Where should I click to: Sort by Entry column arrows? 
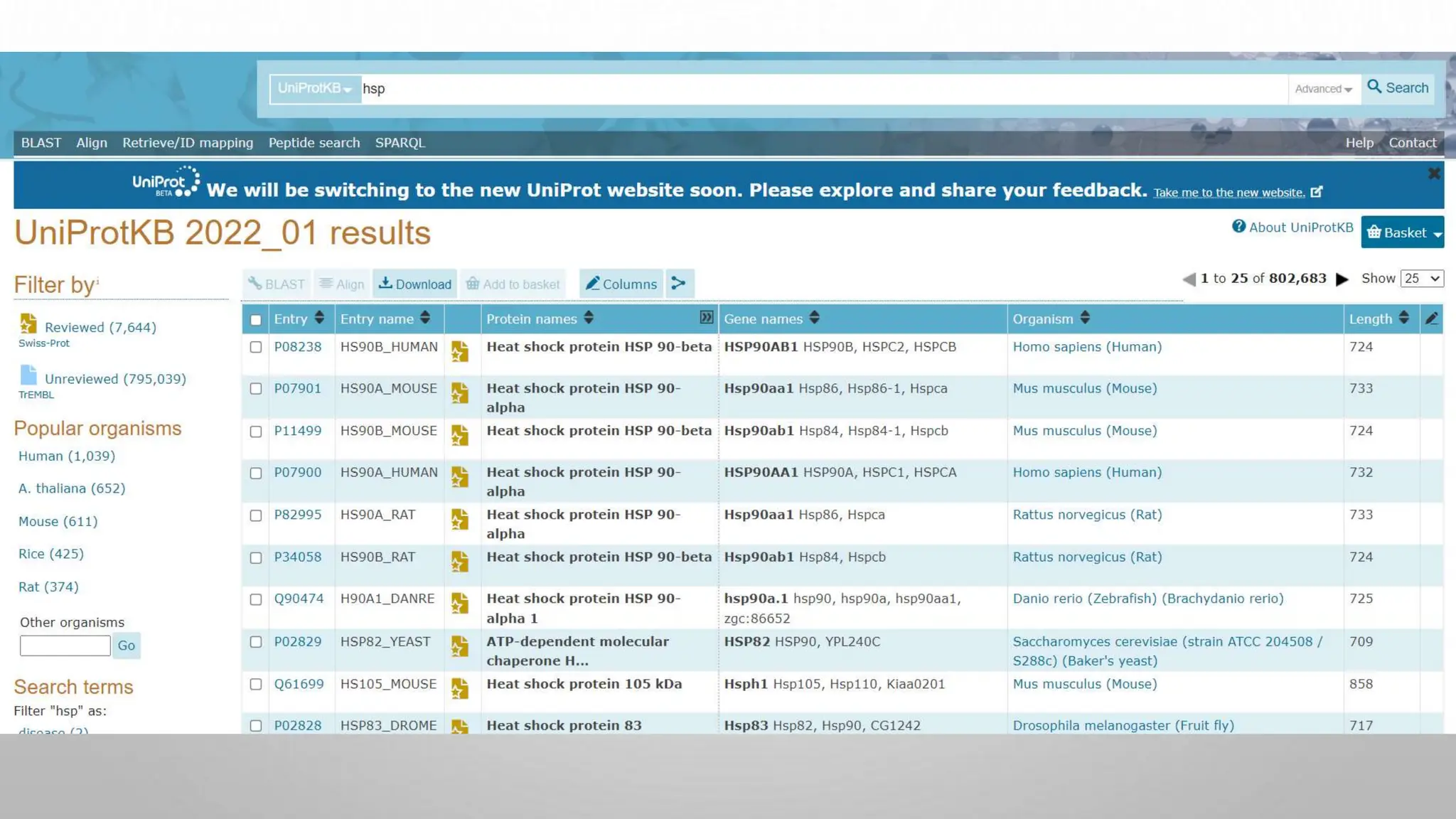coord(319,318)
